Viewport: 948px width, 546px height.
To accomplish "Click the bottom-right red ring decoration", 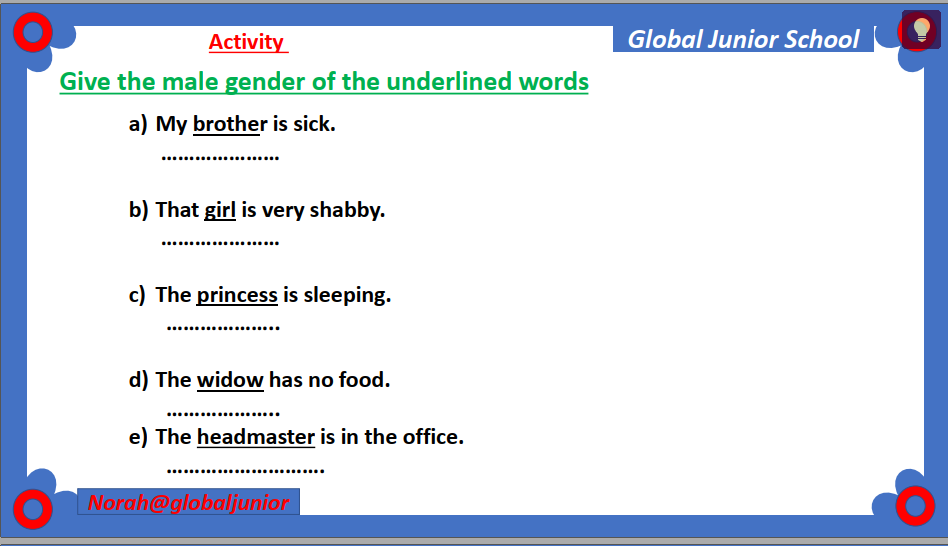I will coord(914,505).
